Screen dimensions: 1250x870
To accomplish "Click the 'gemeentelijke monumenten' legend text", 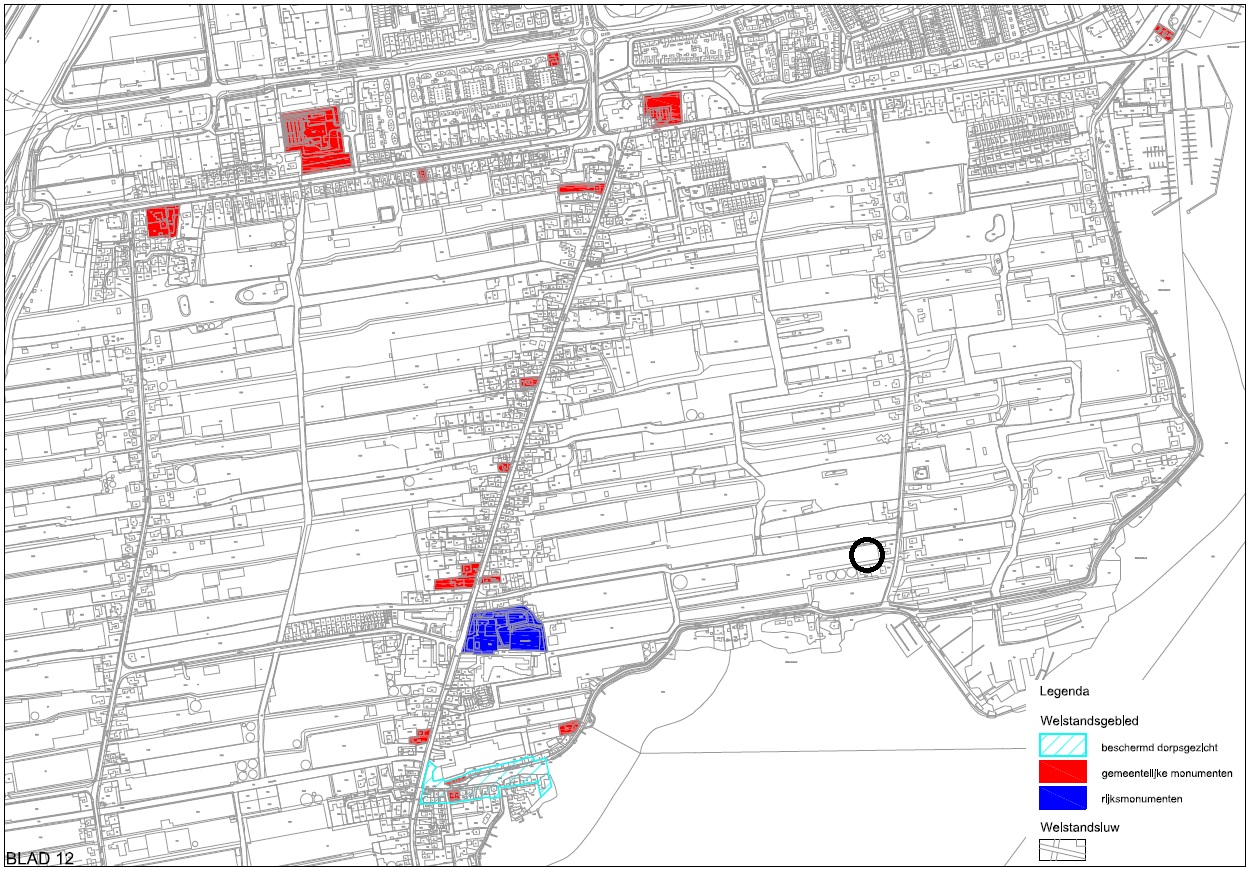I will [1166, 773].
